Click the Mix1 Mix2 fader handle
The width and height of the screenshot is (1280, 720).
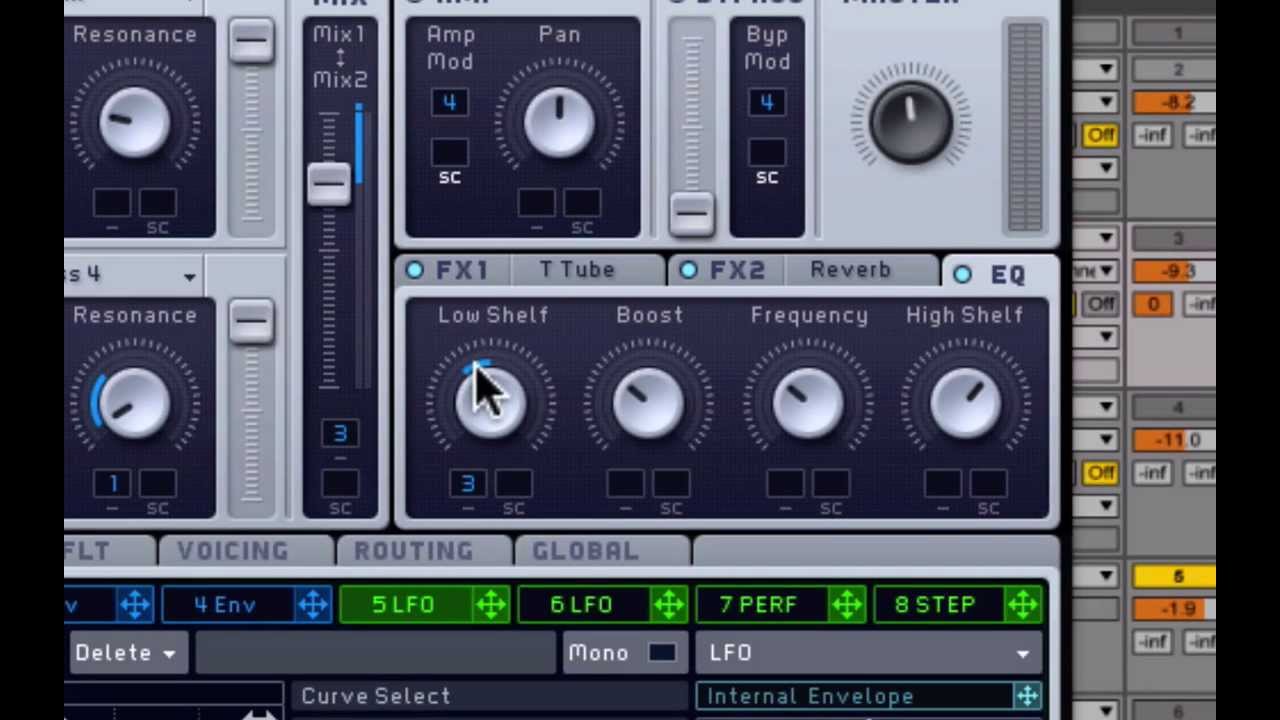tap(329, 184)
